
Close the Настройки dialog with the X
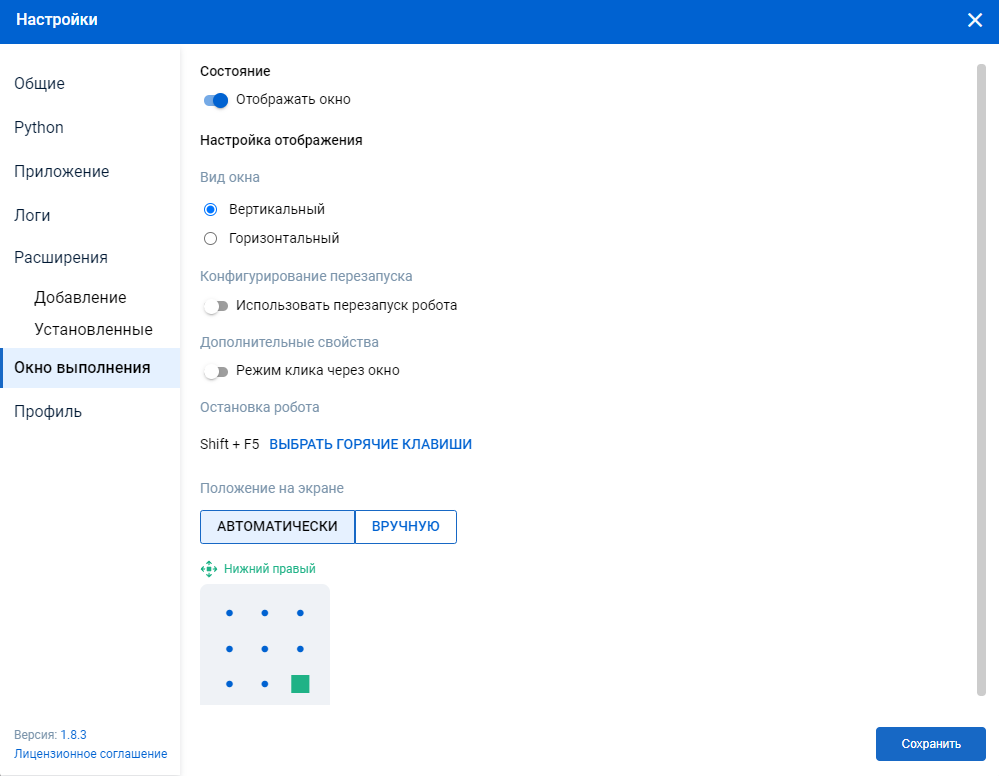[x=975, y=20]
